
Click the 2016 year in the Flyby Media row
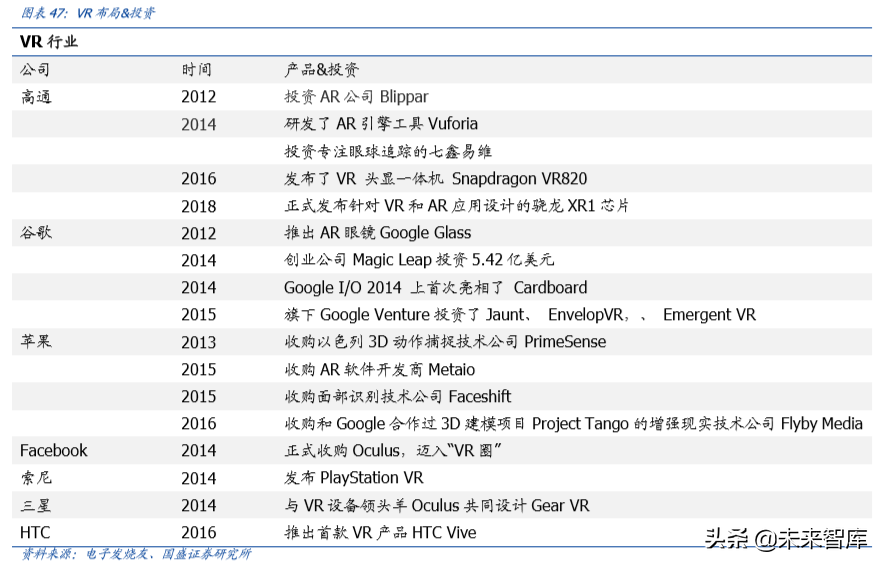198,424
